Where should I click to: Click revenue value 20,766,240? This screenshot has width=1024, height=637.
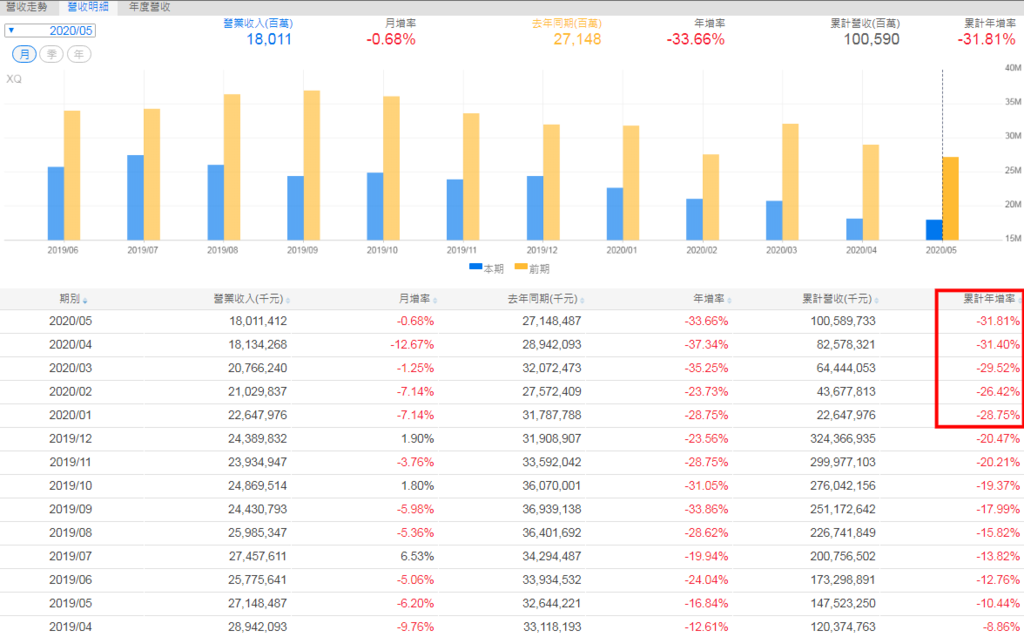258,368
